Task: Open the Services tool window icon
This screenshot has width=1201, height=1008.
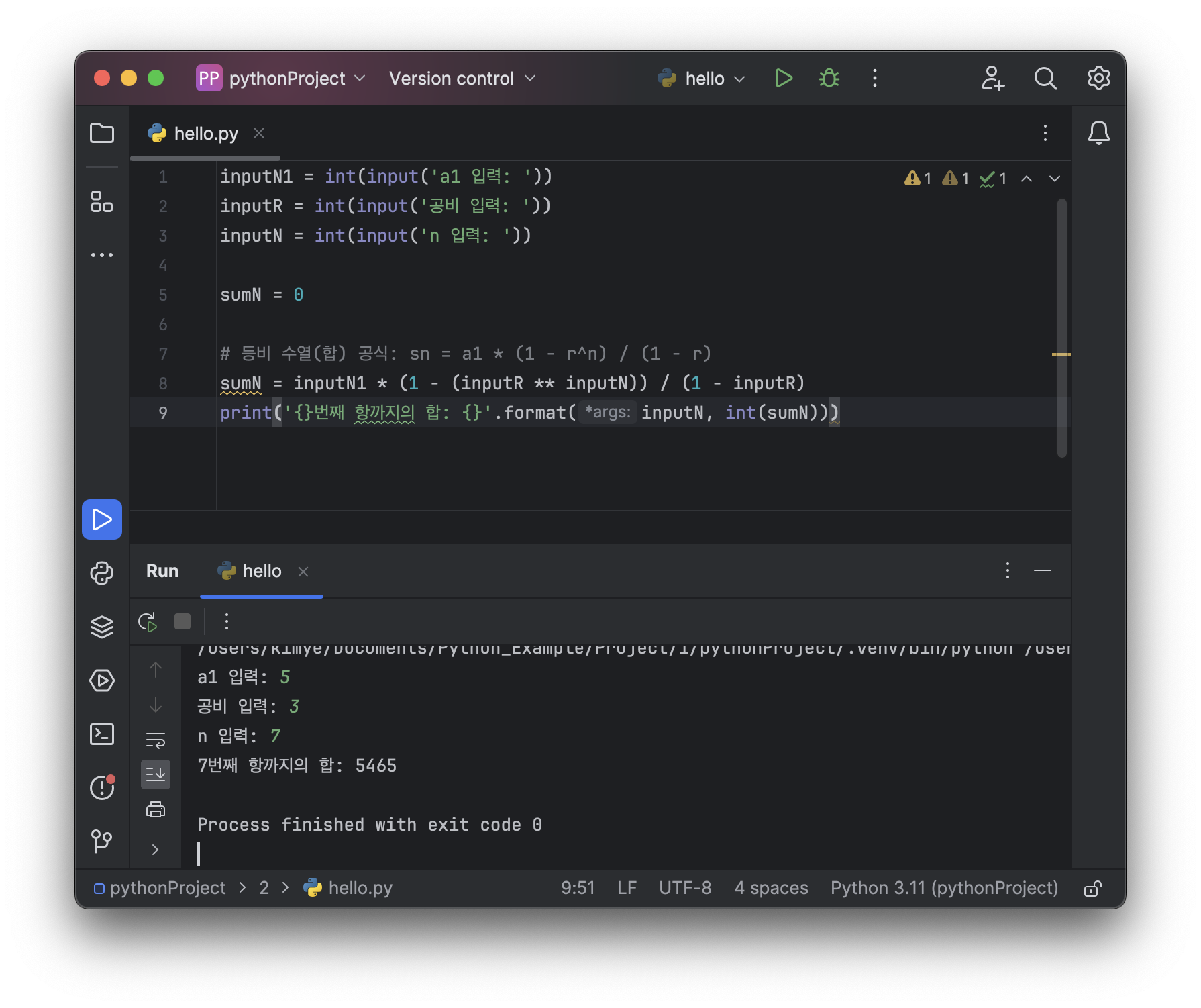Action: [102, 681]
